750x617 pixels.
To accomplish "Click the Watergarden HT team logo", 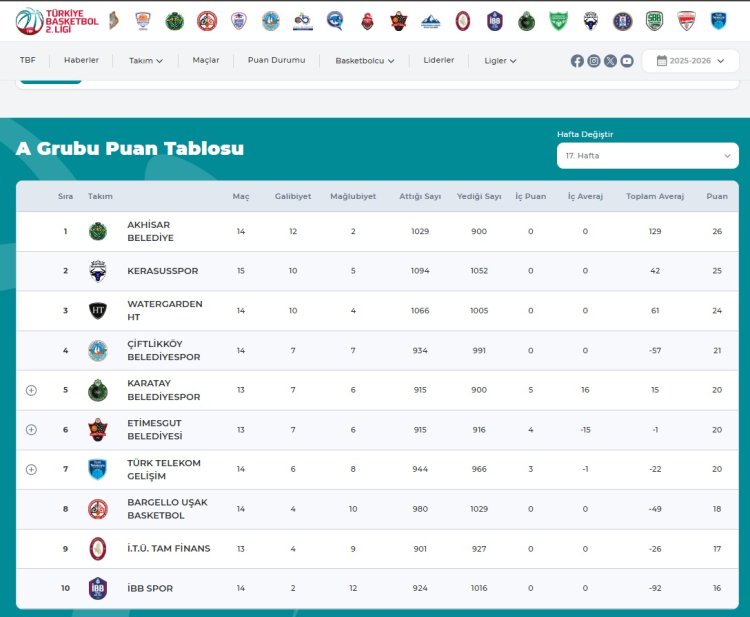I will click(x=97, y=311).
